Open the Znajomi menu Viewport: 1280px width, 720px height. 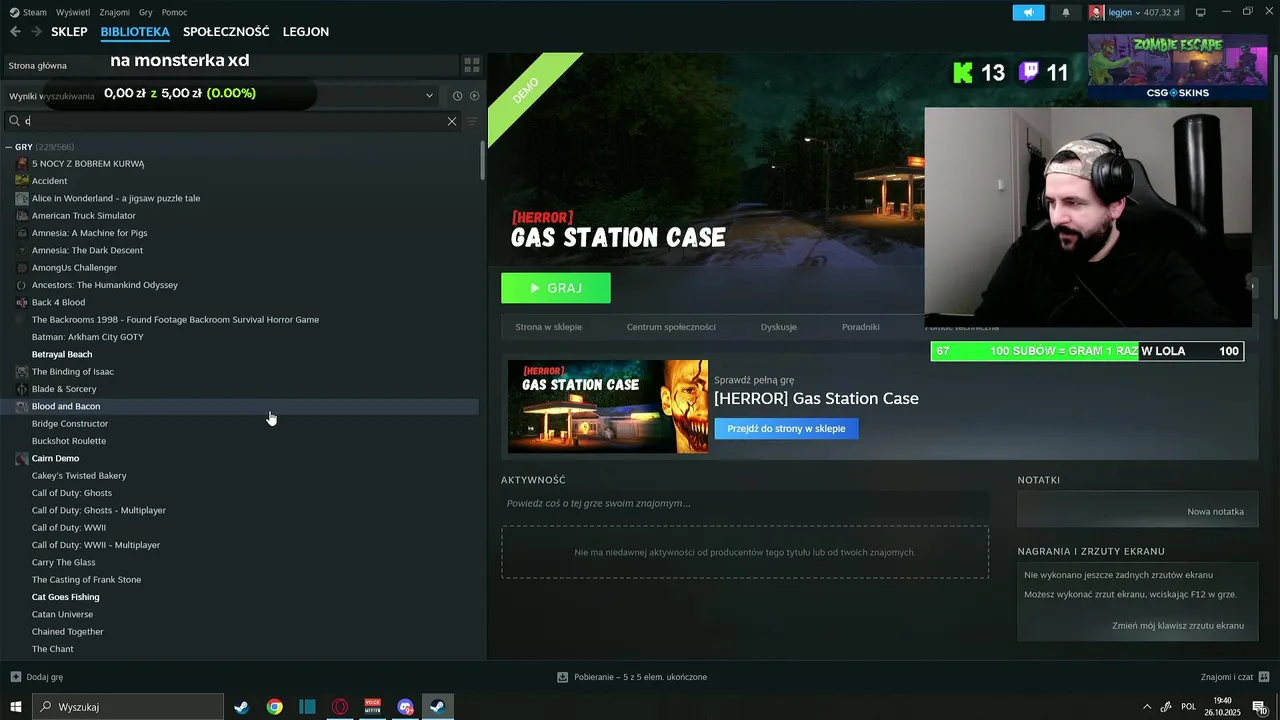click(x=115, y=12)
